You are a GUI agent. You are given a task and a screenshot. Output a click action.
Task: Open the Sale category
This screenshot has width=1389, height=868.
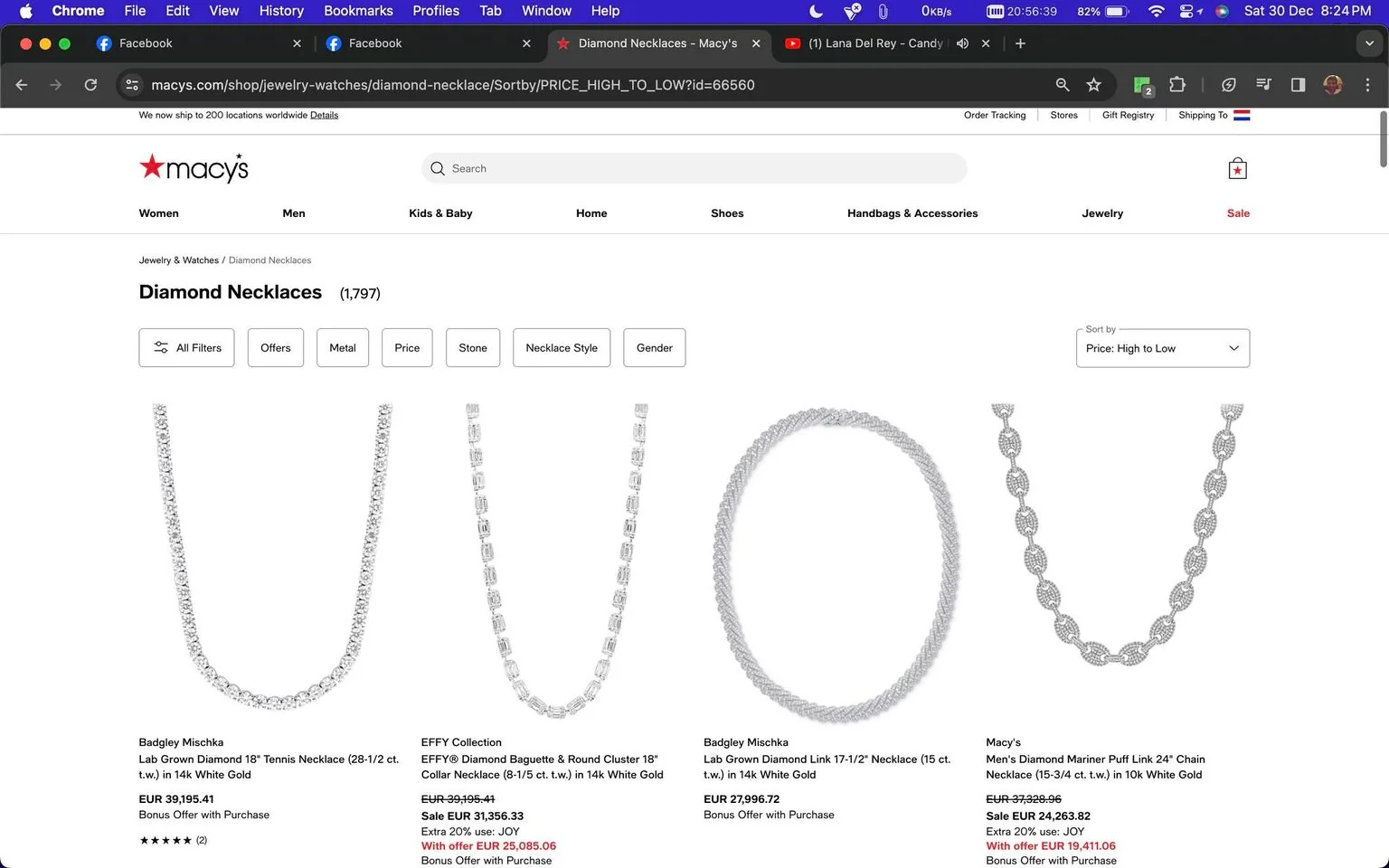[1238, 213]
